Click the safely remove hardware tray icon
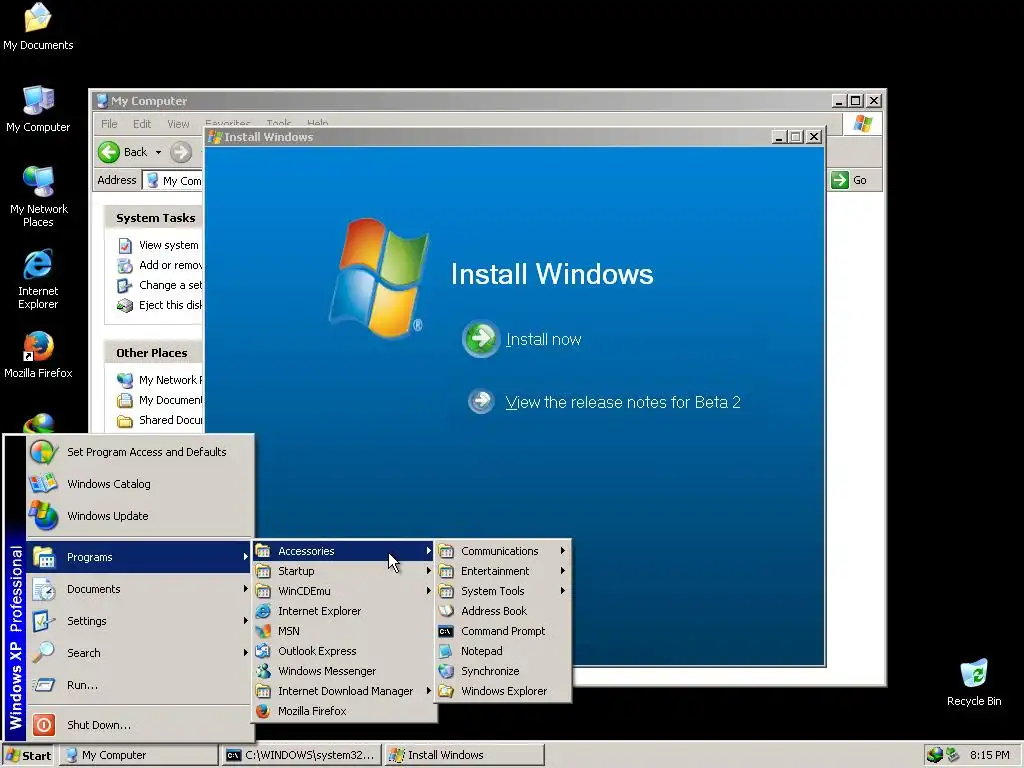 [x=952, y=756]
